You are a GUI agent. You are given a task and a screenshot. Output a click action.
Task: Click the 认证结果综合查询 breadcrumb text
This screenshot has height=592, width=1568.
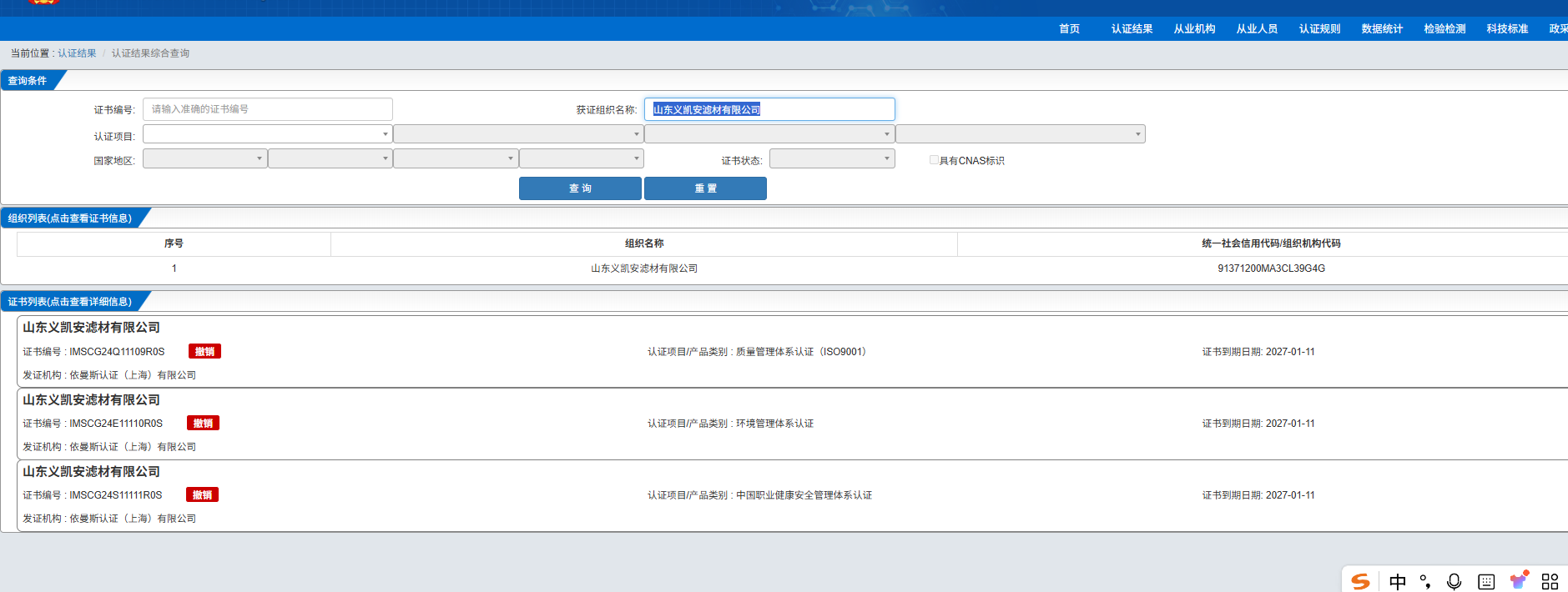[150, 53]
